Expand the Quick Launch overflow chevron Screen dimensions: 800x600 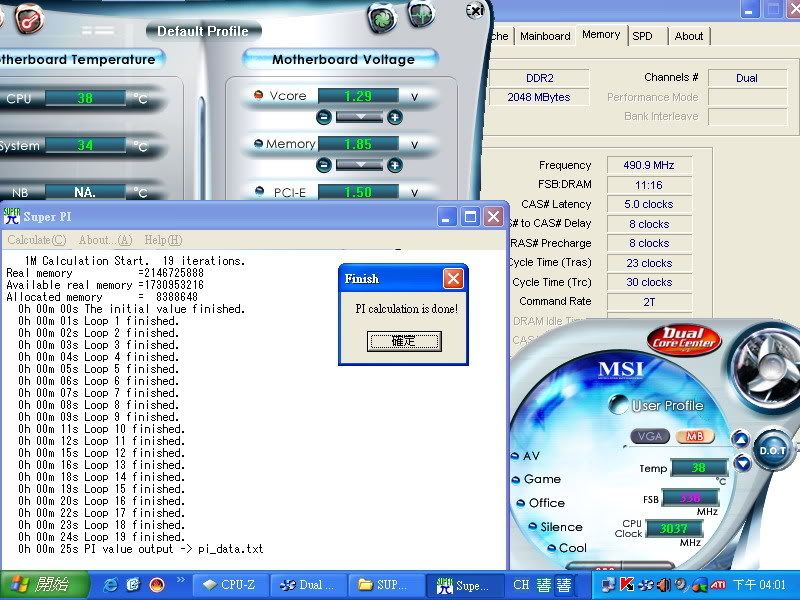pos(181,580)
